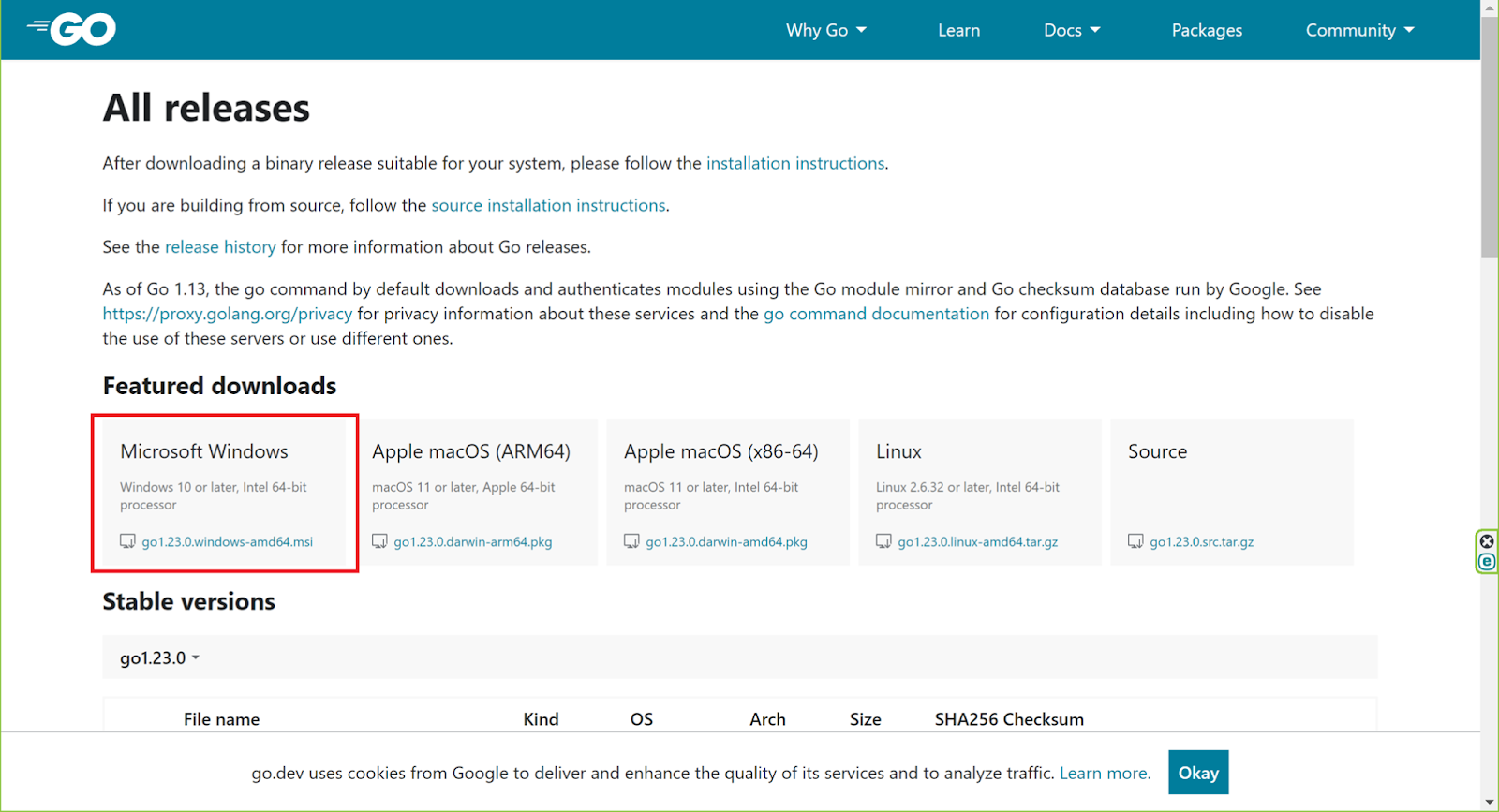The width and height of the screenshot is (1499, 812).
Task: Open the source installation instructions link
Action: point(548,205)
